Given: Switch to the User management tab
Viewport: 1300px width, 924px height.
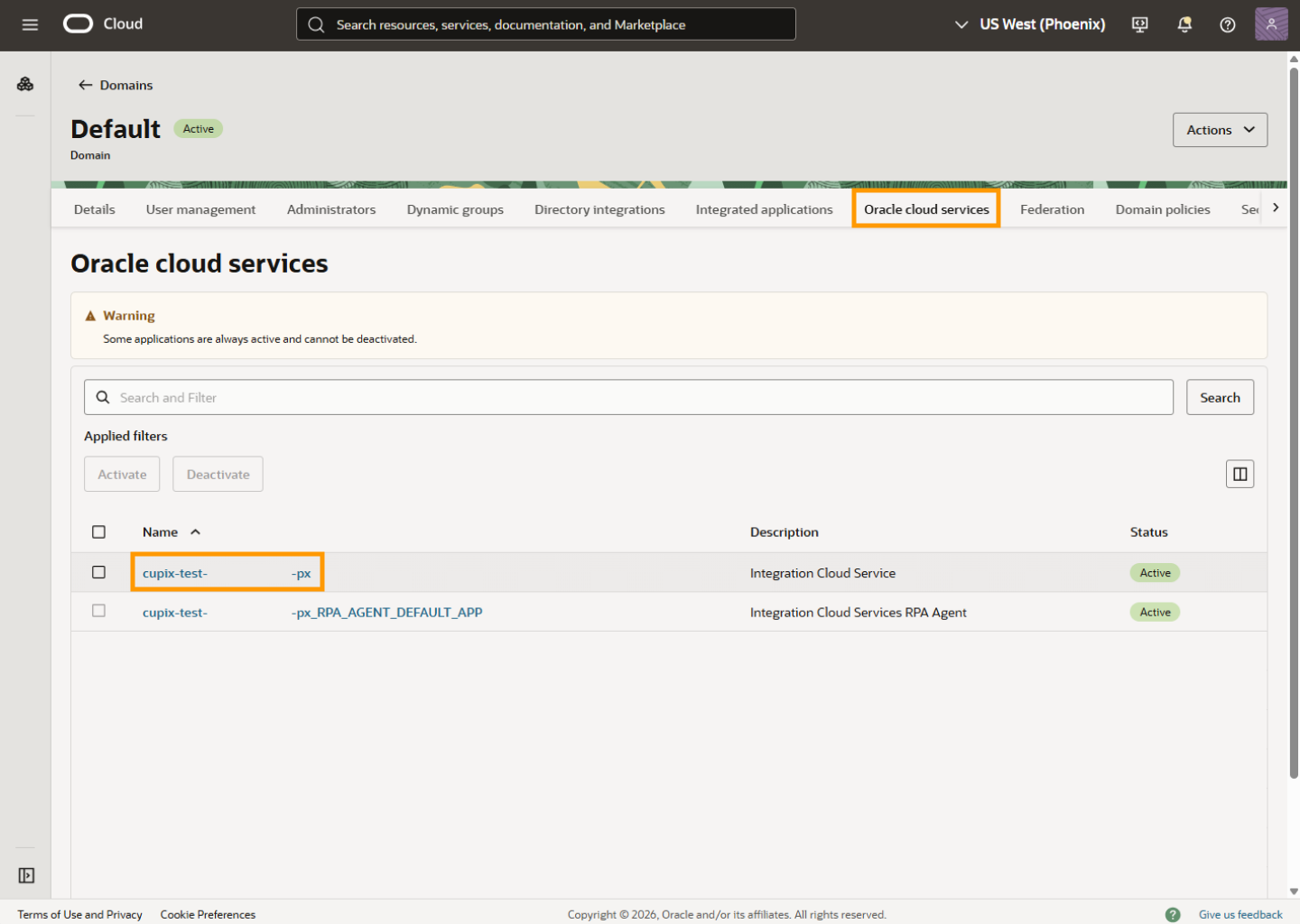Looking at the screenshot, I should [200, 209].
